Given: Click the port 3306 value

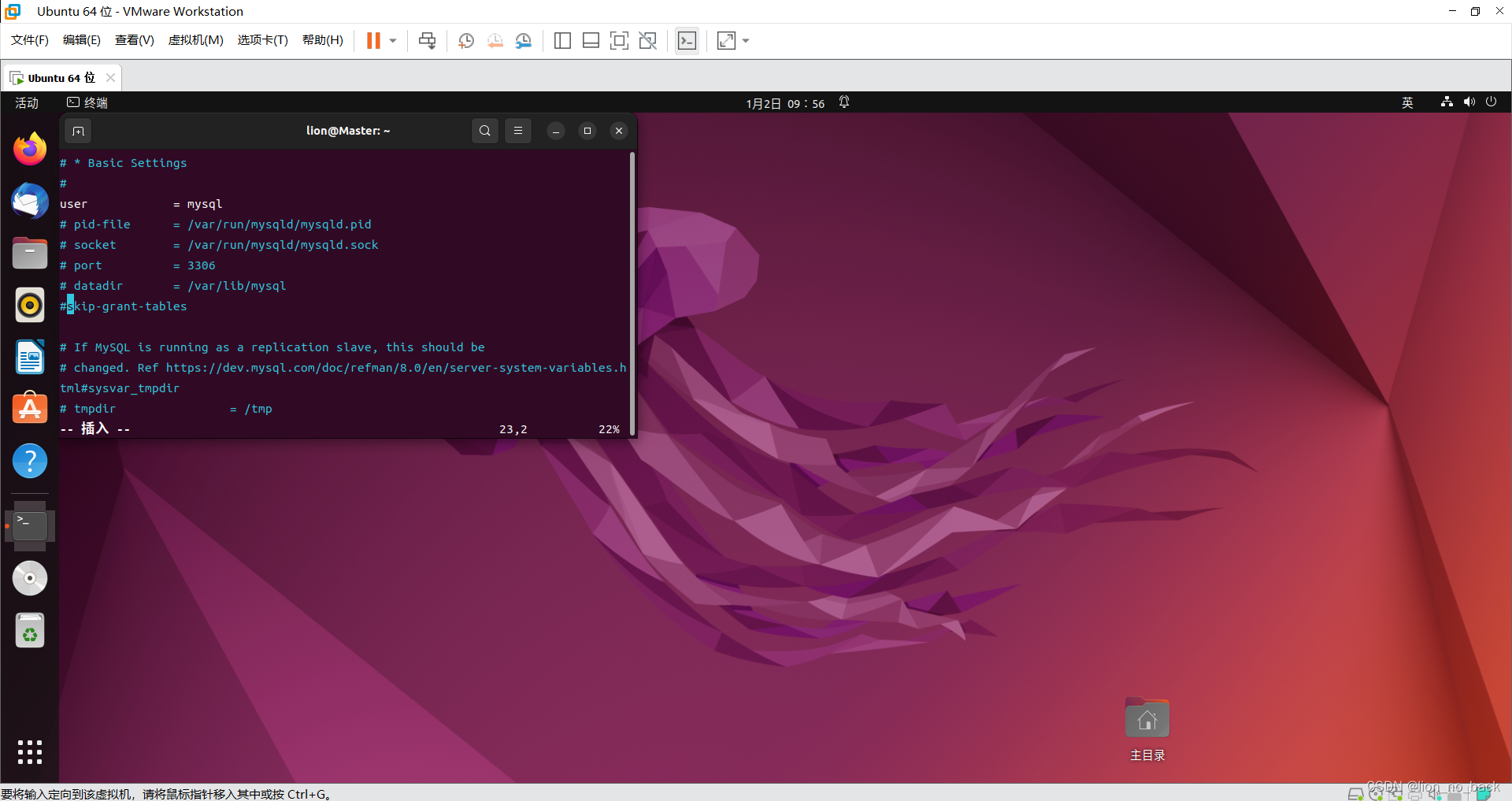Looking at the screenshot, I should [202, 265].
